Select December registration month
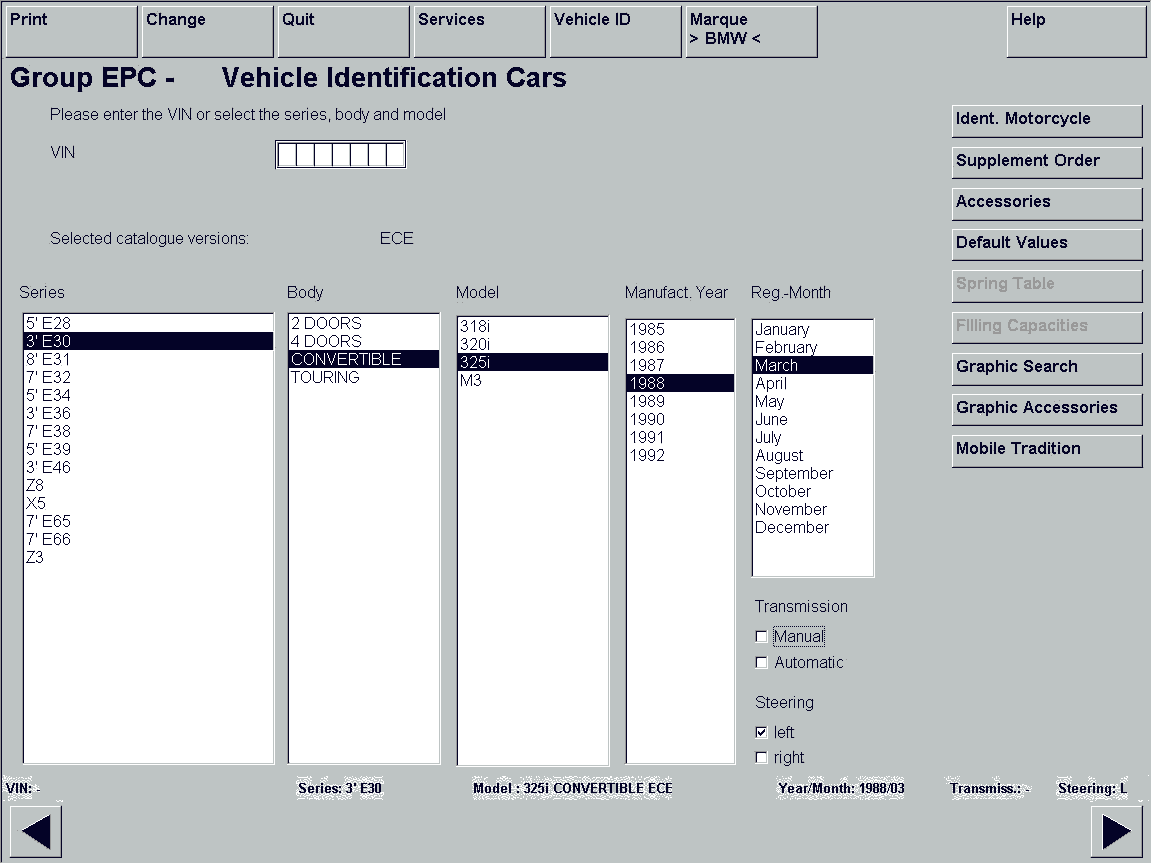The image size is (1152, 864). point(813,527)
